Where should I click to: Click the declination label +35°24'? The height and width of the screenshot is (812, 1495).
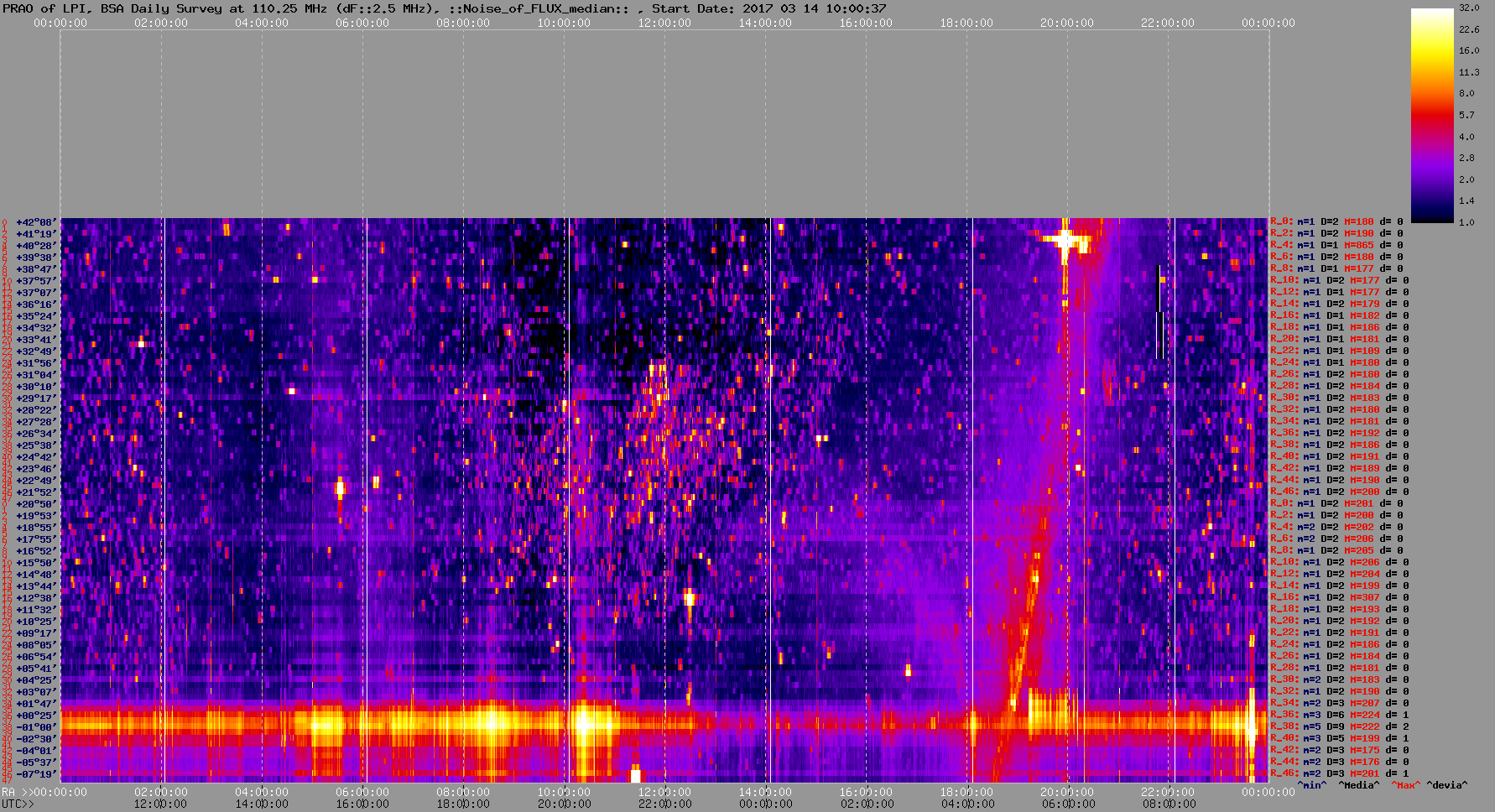36,316
